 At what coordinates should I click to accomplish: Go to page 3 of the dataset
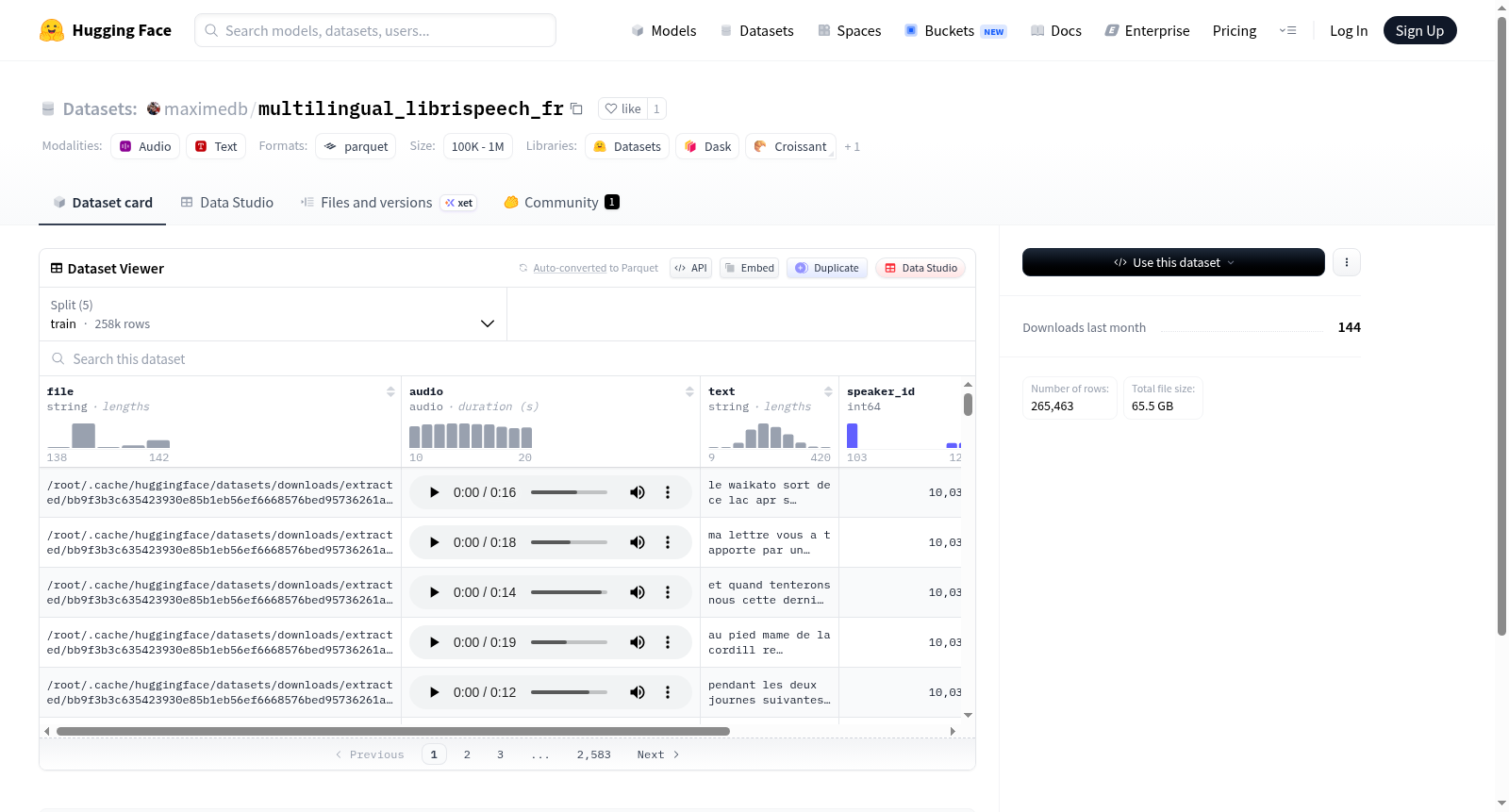[500, 754]
